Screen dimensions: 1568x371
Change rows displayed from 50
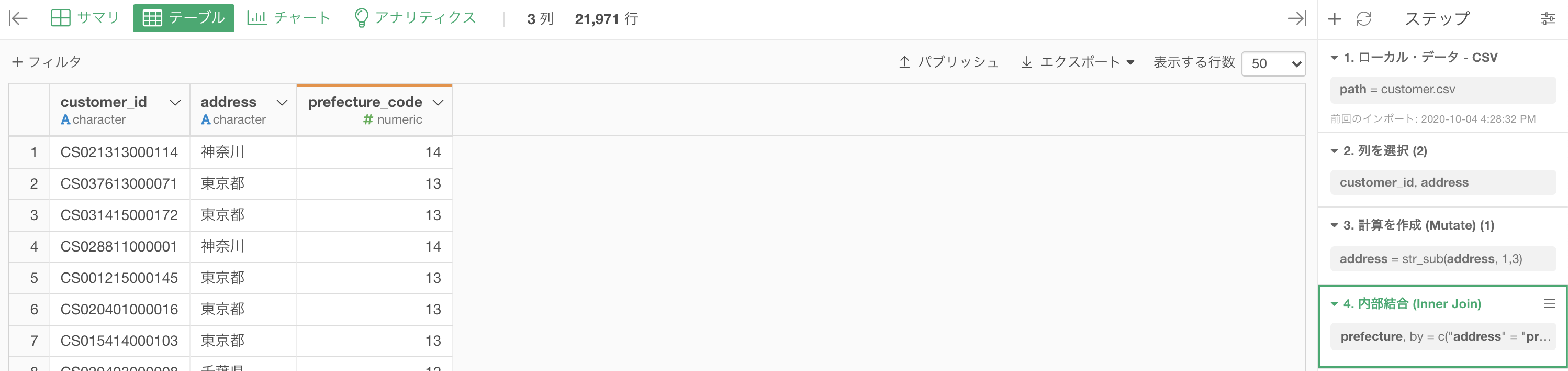coord(1273,63)
